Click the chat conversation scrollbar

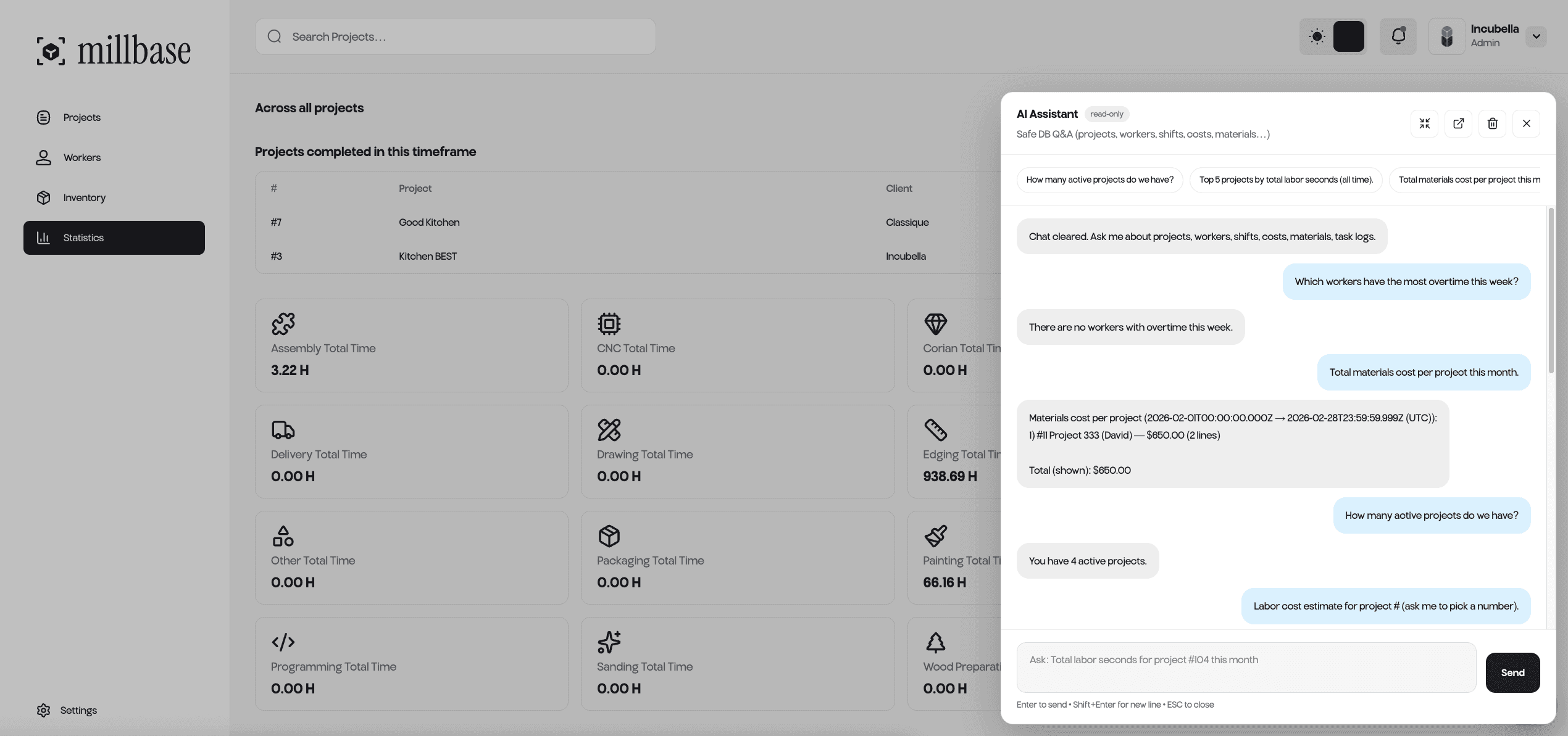click(1551, 290)
